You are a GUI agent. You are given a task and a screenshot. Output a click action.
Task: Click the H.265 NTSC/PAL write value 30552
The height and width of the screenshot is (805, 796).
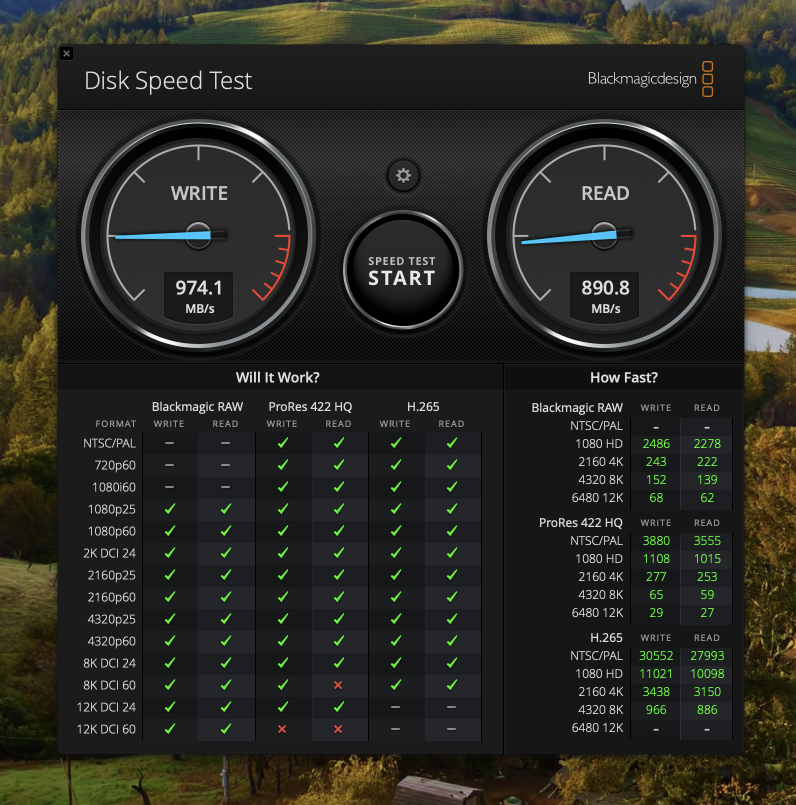(x=656, y=656)
